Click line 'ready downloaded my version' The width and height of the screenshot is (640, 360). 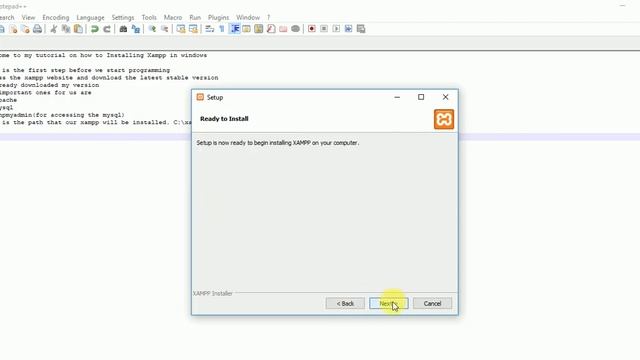[49, 85]
